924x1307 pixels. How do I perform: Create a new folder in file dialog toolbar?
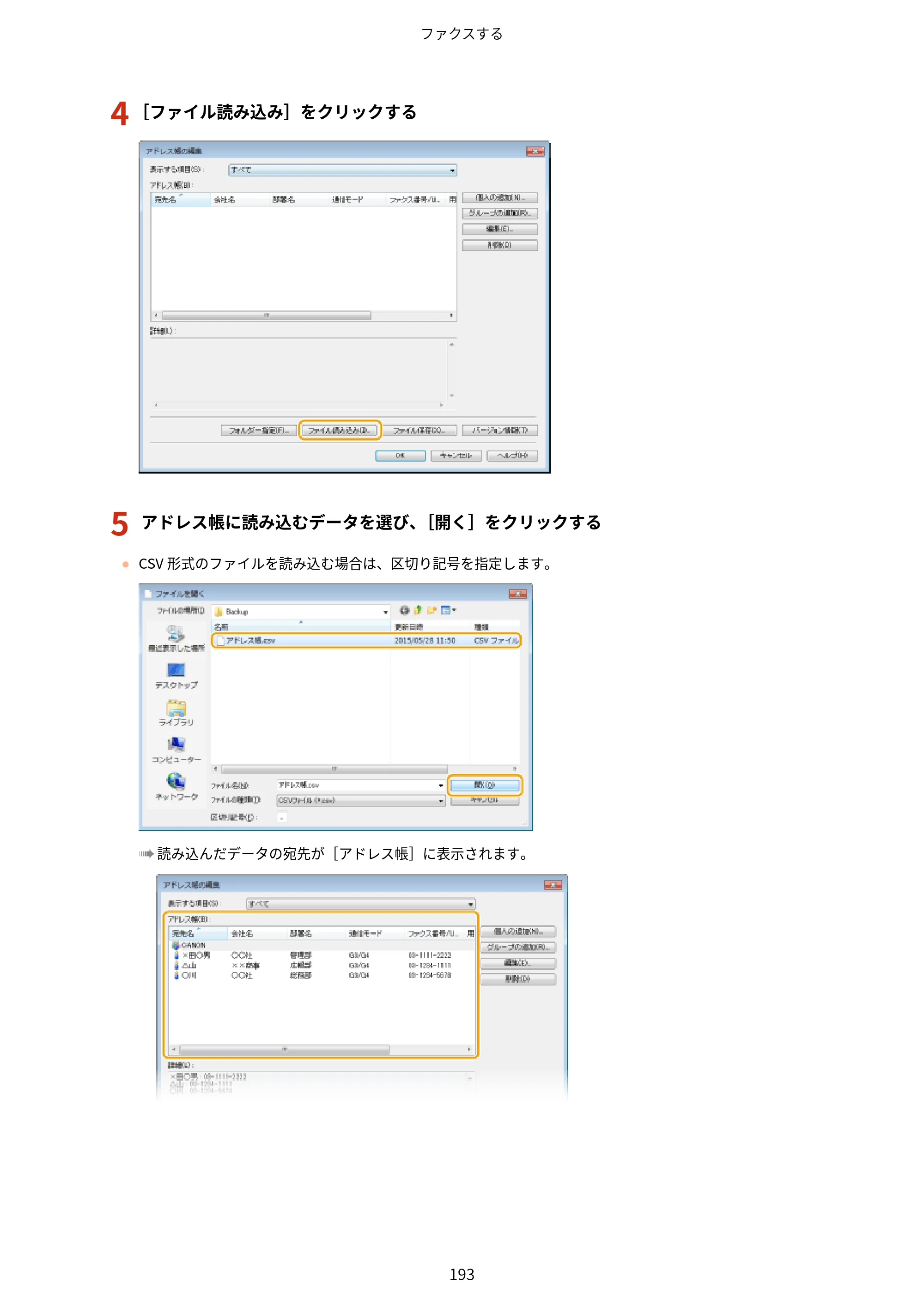(432, 610)
